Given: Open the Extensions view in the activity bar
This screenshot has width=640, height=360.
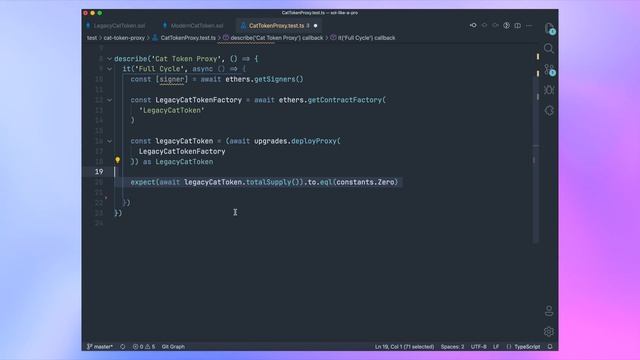Looking at the screenshot, I should point(549,111).
